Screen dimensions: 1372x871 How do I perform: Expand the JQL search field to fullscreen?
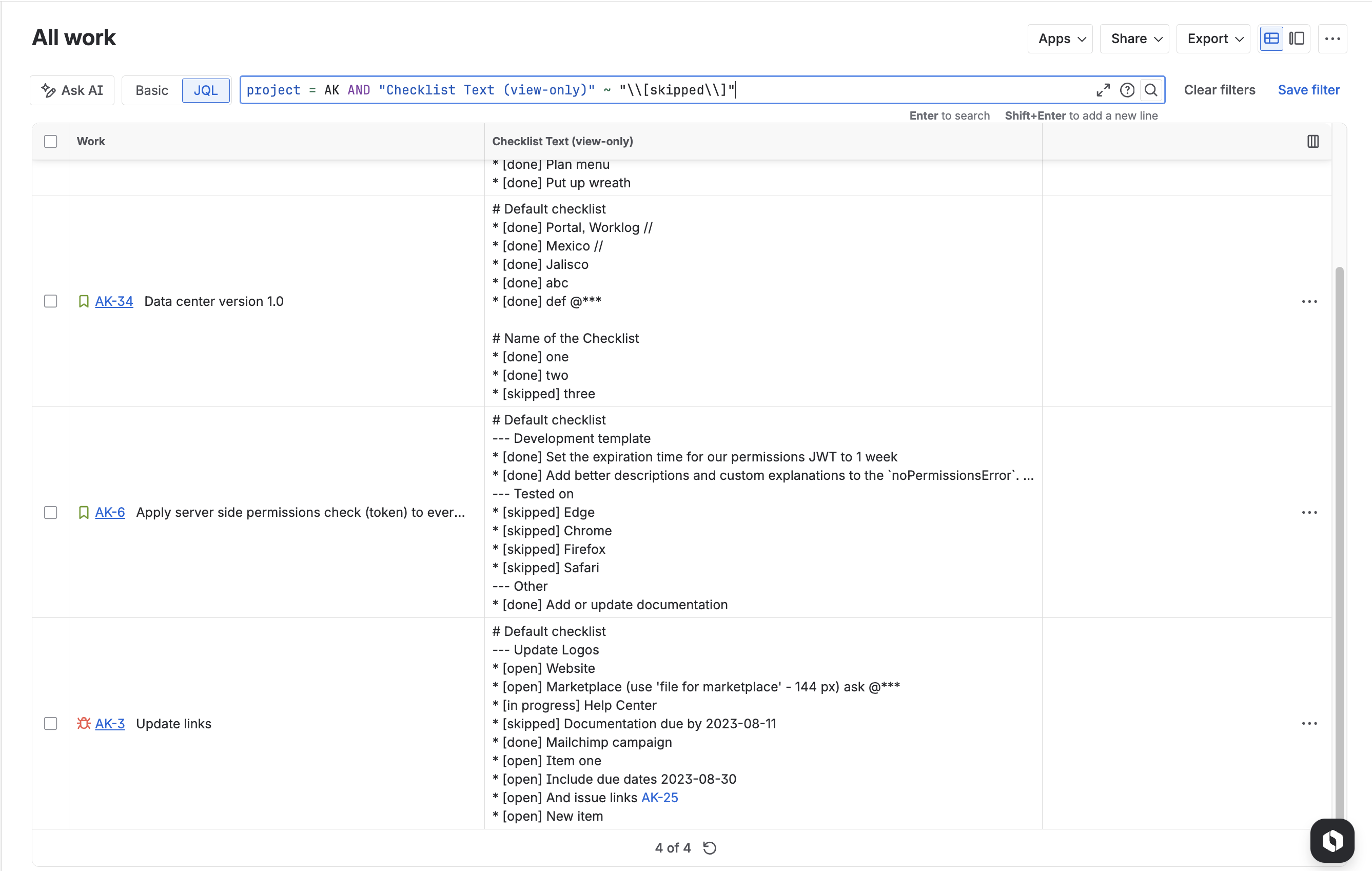pyautogui.click(x=1103, y=90)
